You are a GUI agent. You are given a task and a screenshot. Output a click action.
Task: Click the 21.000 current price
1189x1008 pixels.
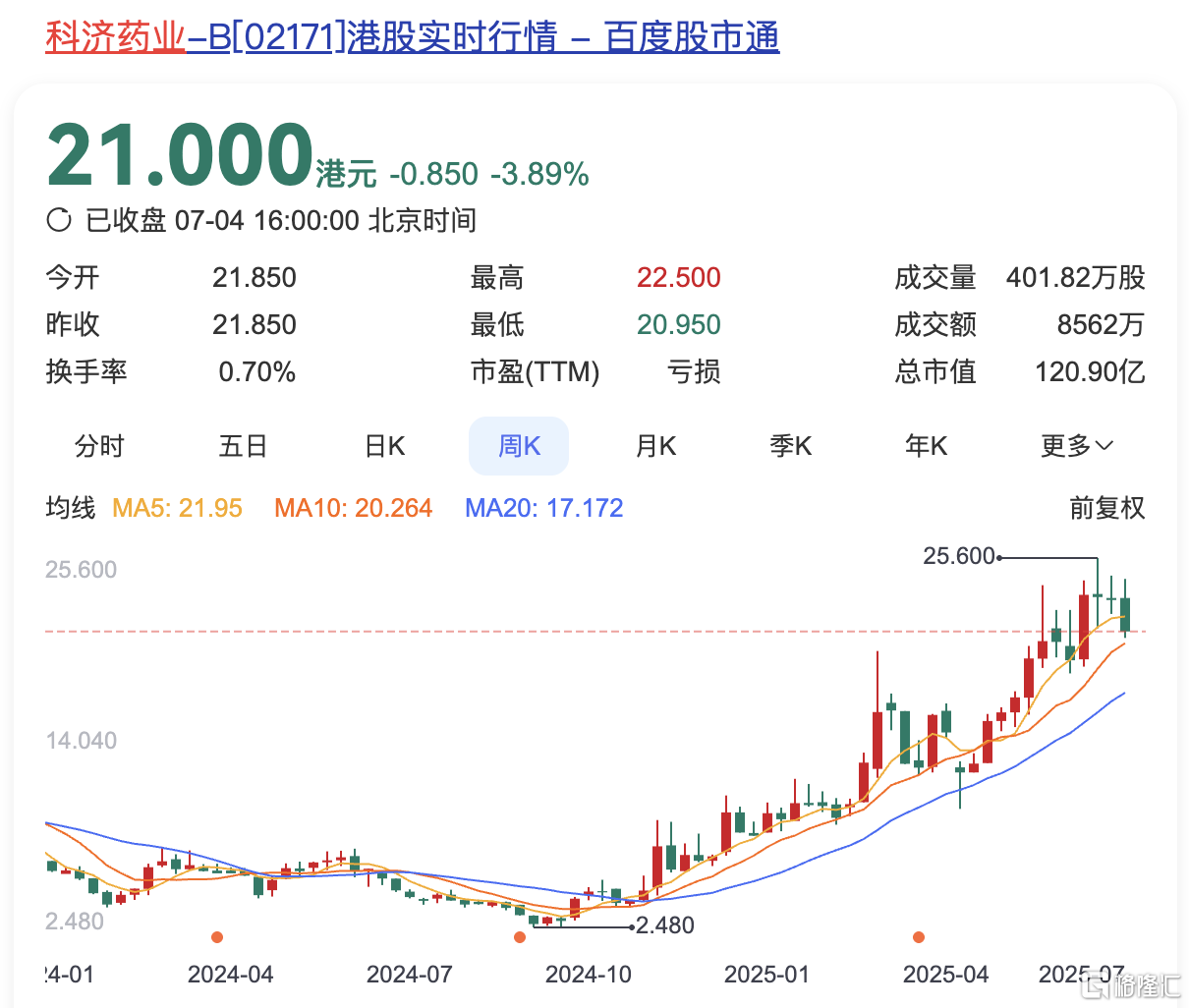pos(180,154)
